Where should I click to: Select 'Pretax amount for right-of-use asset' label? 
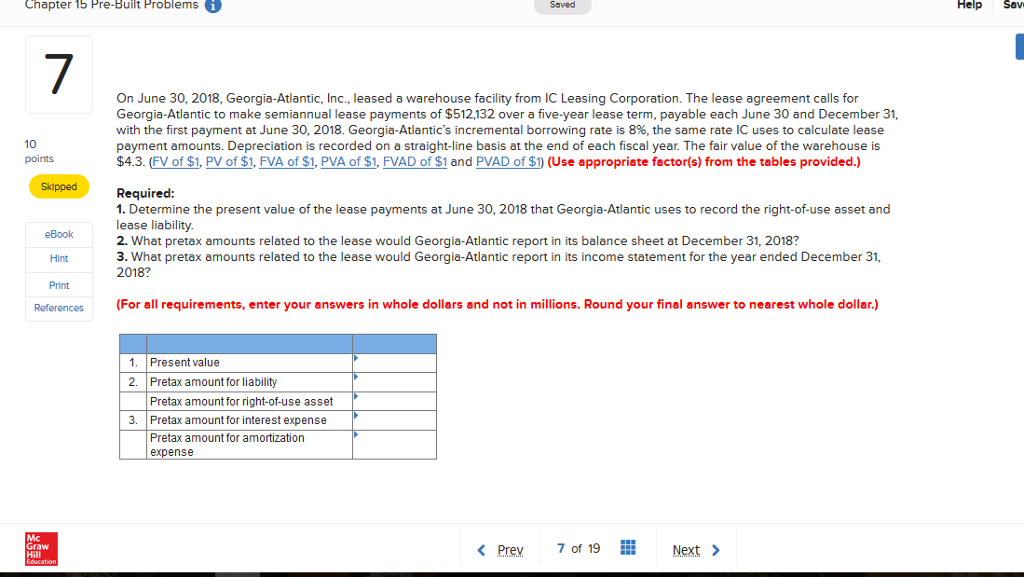pyautogui.click(x=242, y=401)
